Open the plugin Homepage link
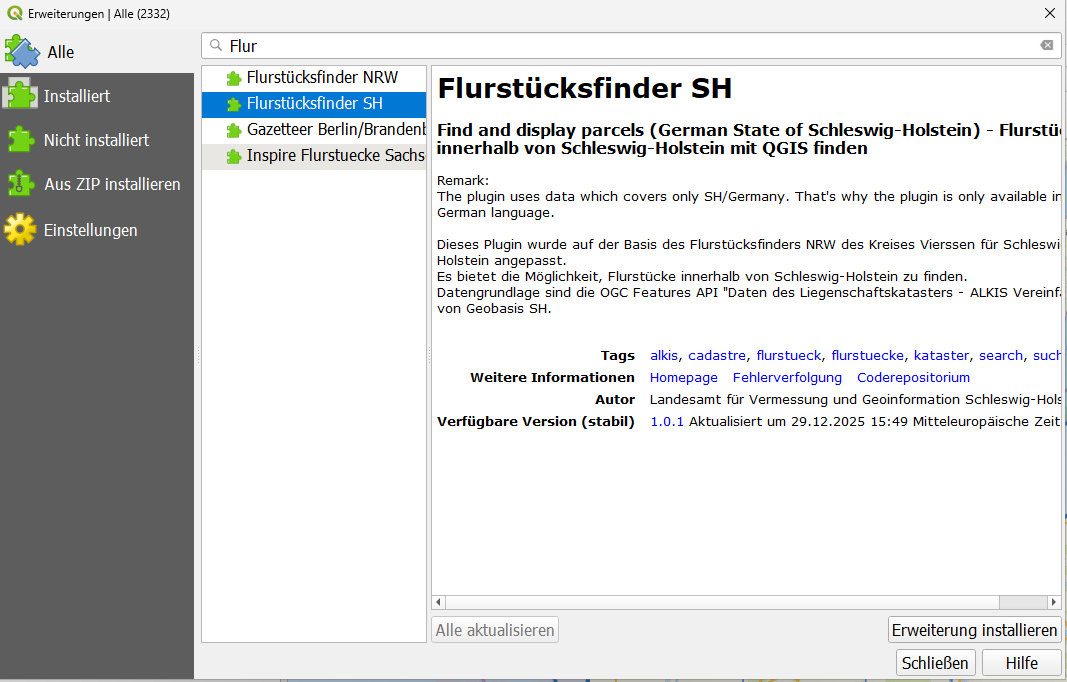The height and width of the screenshot is (682, 1067). tap(683, 377)
